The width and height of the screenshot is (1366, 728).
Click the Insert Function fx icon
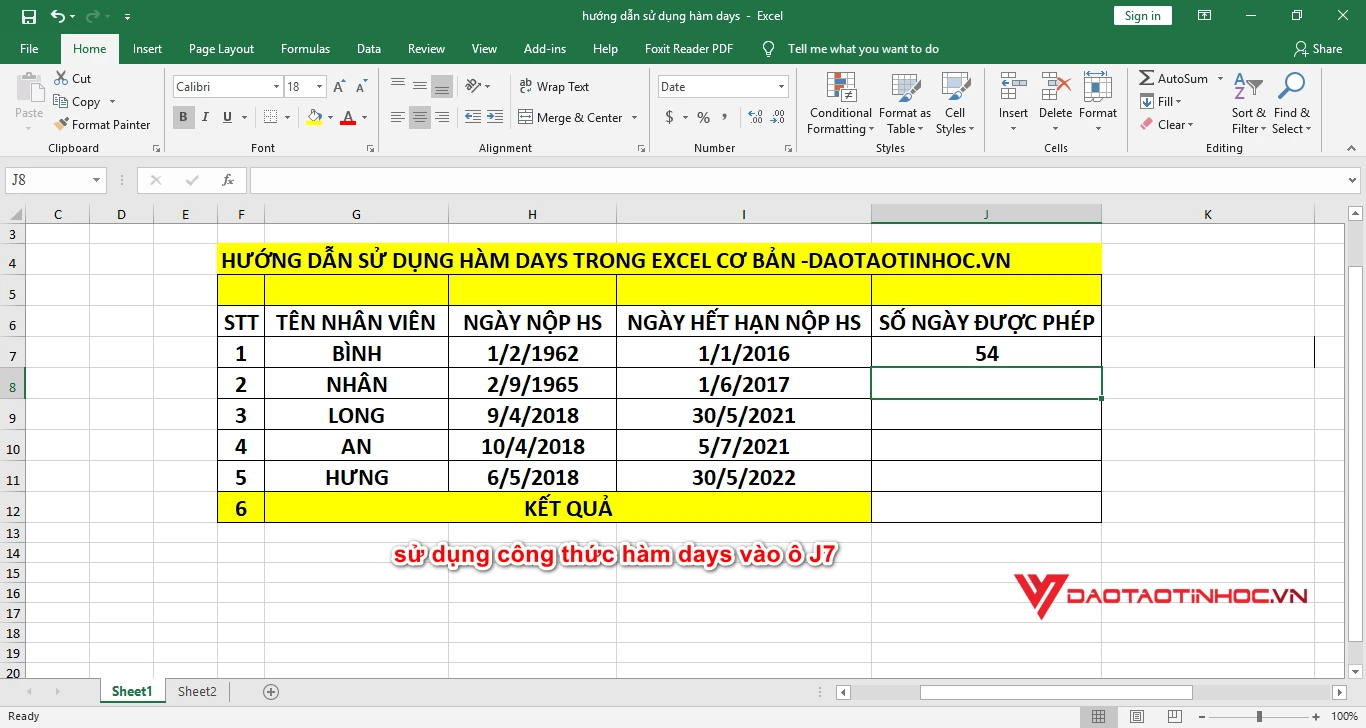pyautogui.click(x=228, y=180)
